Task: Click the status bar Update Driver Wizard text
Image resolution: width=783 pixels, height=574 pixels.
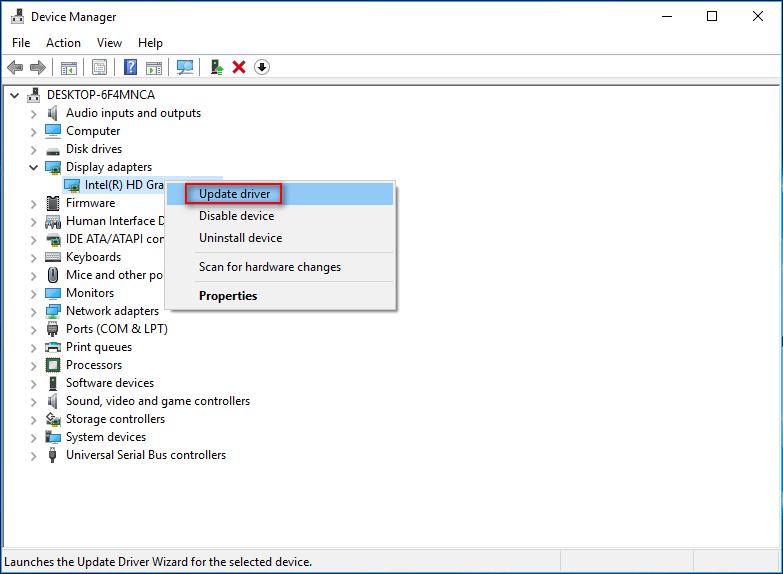Action: 158,562
